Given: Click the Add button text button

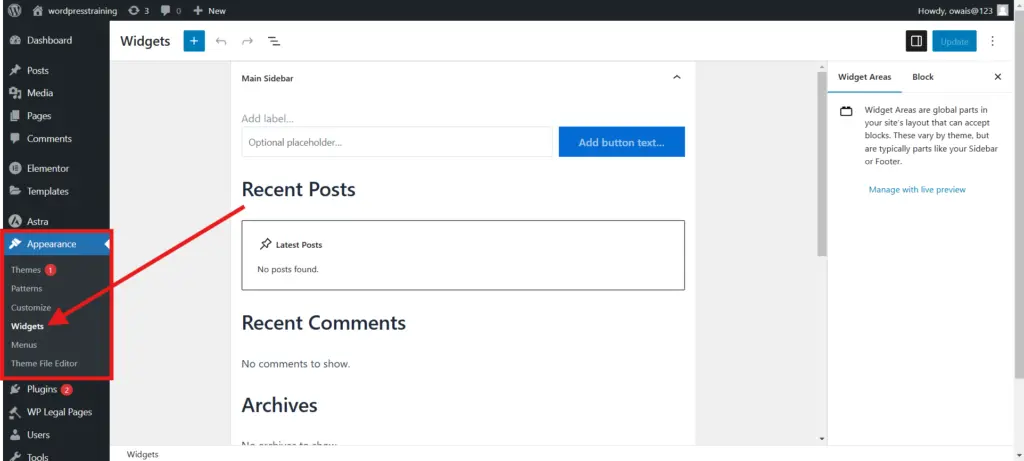Looking at the screenshot, I should 622,142.
